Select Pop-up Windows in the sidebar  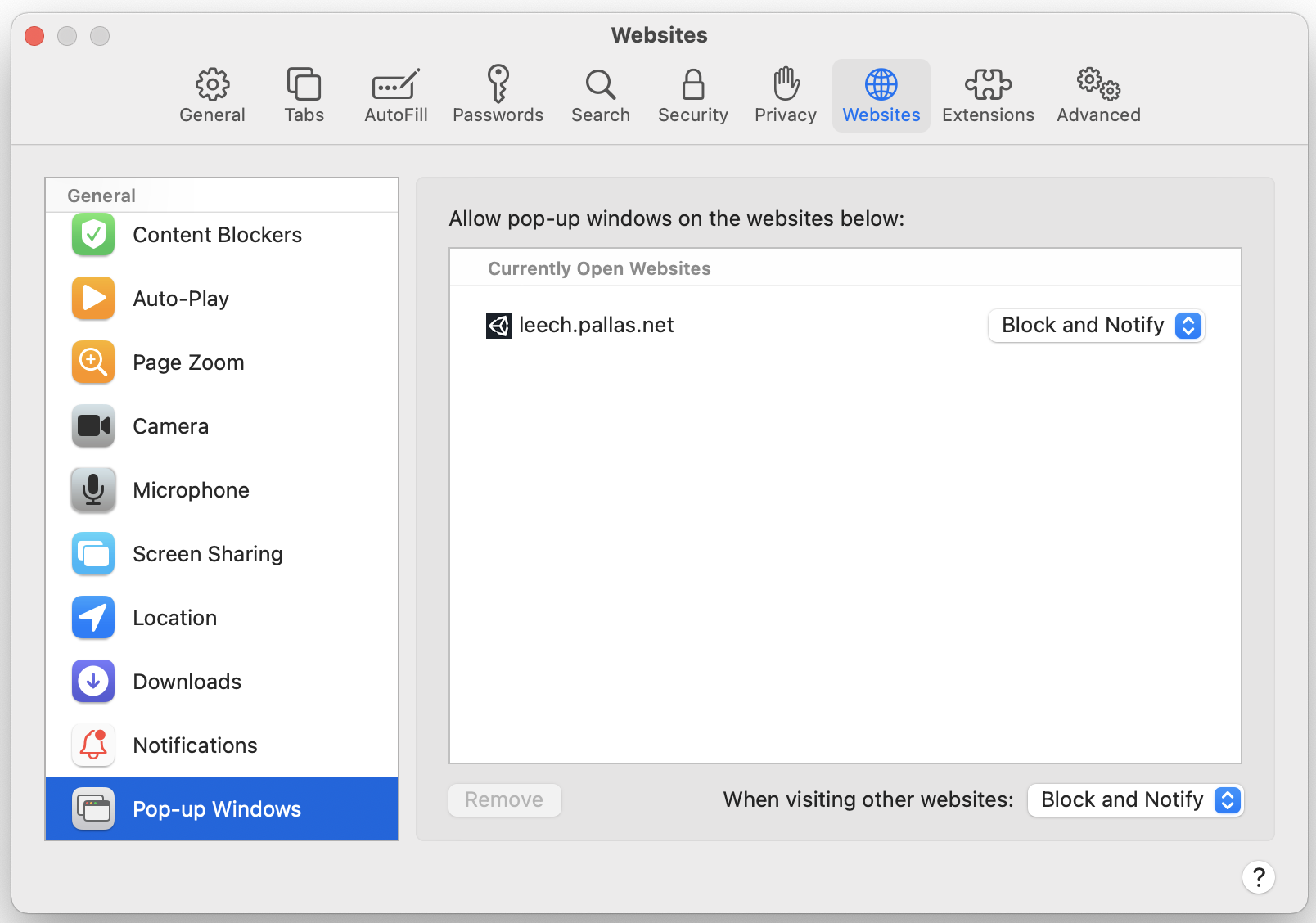217,809
